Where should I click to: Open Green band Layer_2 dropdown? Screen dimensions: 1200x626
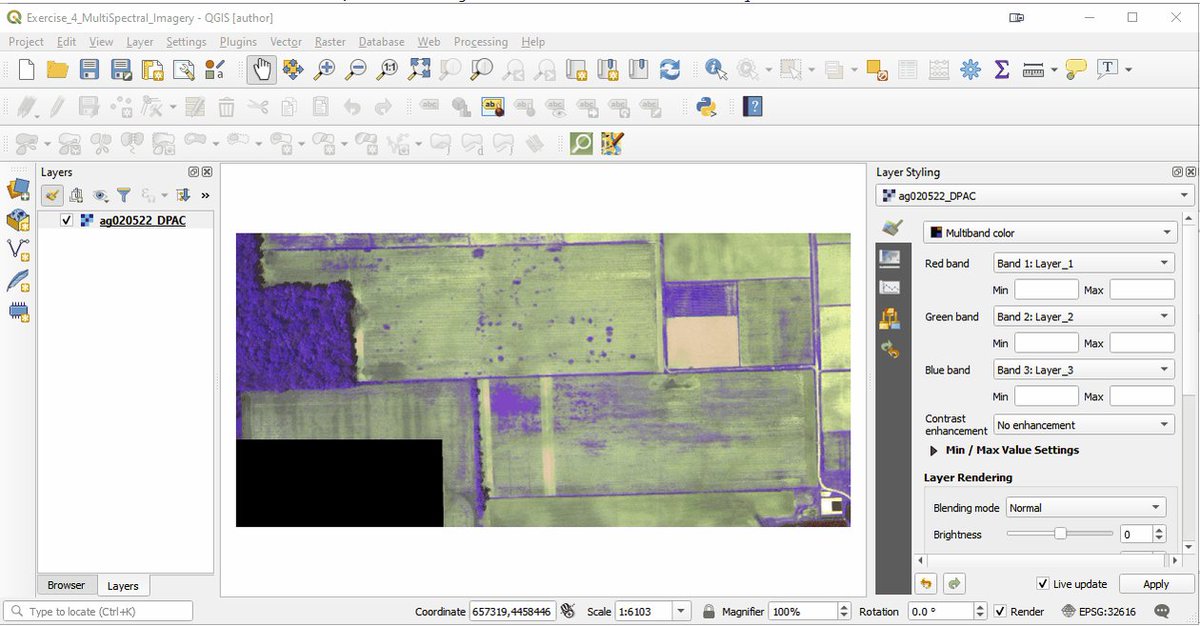coord(1083,316)
